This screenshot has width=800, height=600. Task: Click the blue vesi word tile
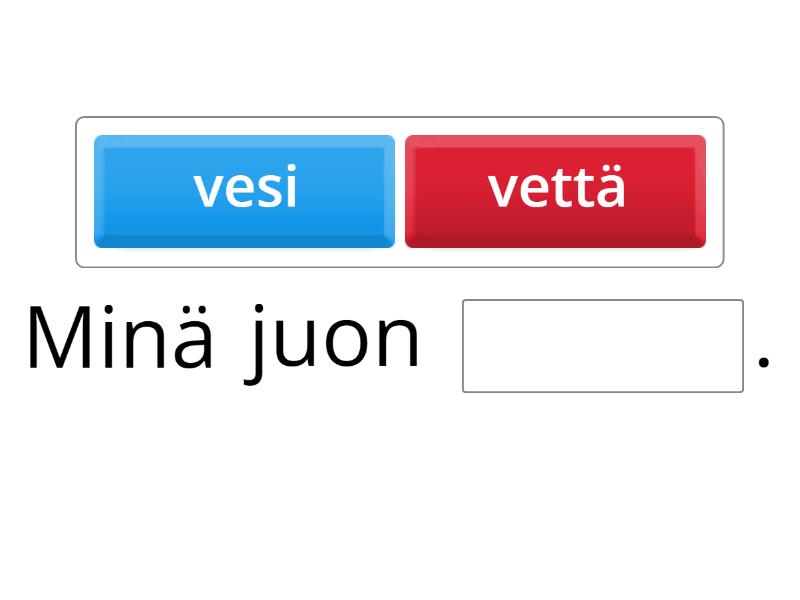(244, 191)
